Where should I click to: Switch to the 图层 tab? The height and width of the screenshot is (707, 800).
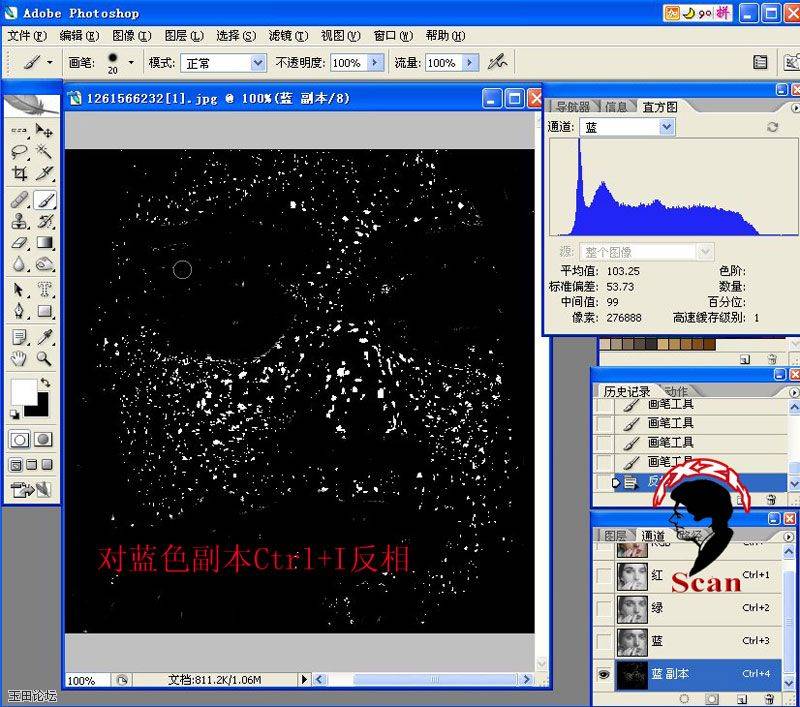(614, 536)
